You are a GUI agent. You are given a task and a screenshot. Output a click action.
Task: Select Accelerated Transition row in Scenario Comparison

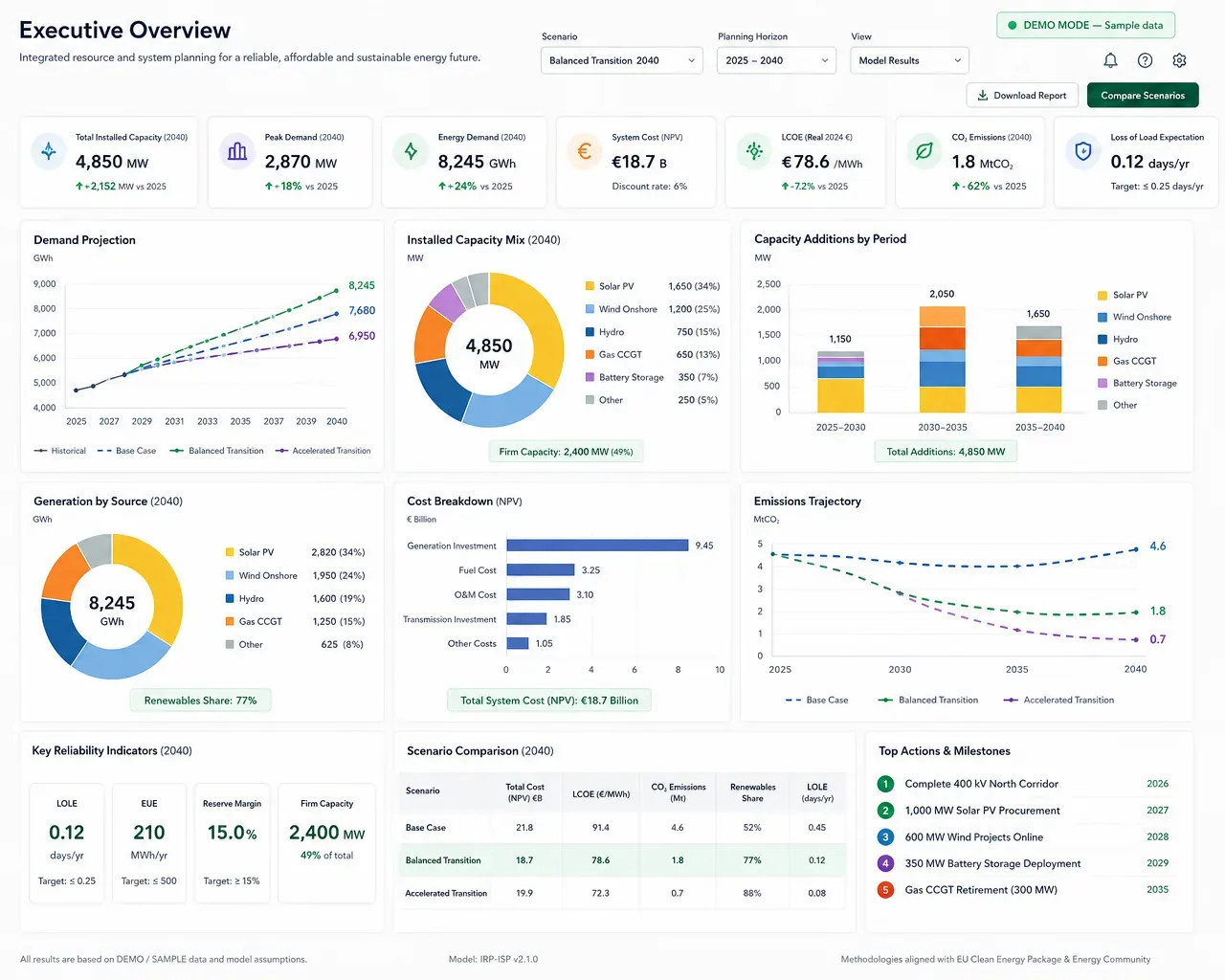click(623, 893)
